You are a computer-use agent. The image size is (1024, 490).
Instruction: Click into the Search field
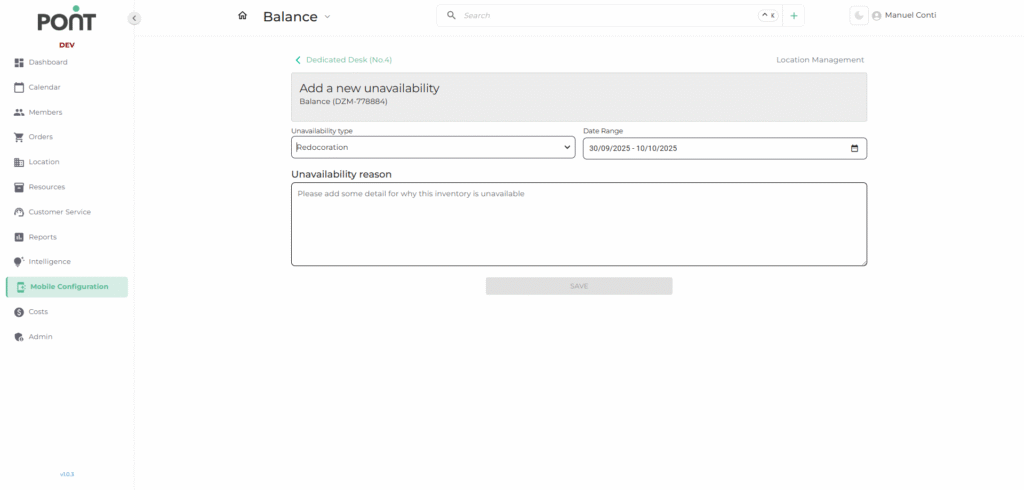tap(607, 16)
